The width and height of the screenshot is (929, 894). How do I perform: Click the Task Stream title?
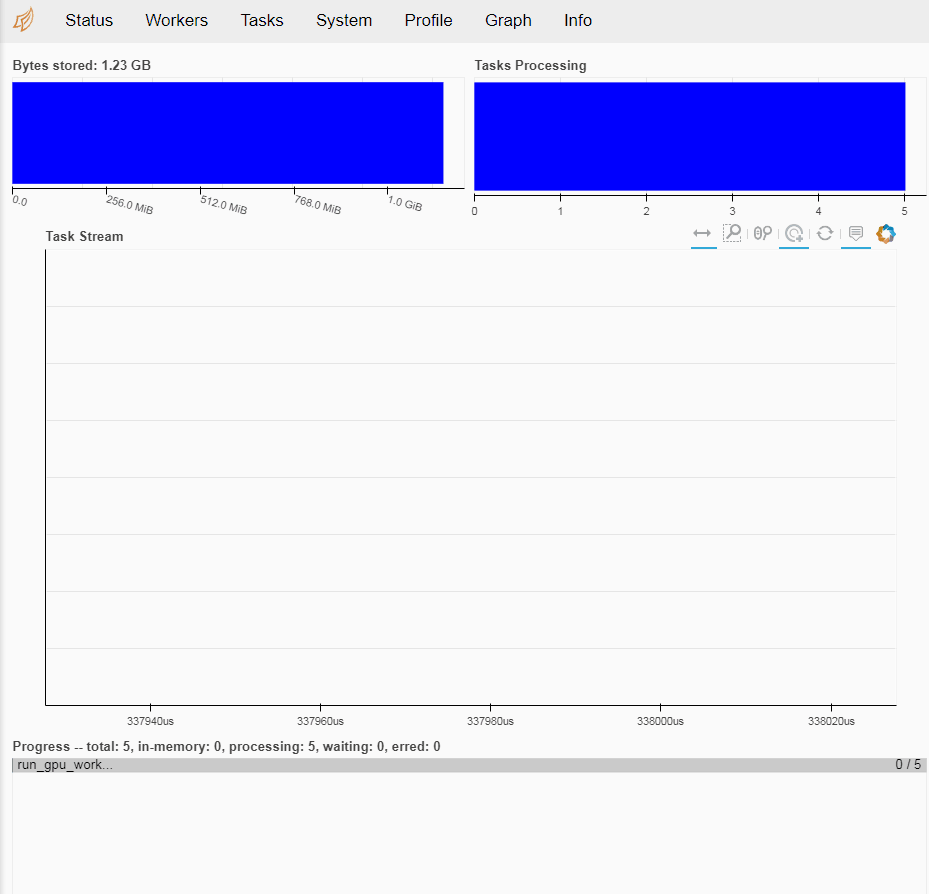[x=84, y=236]
